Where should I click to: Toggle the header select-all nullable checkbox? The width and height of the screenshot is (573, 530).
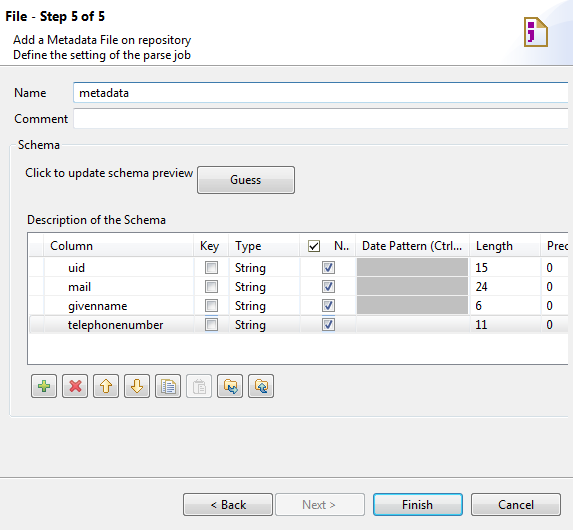314,246
